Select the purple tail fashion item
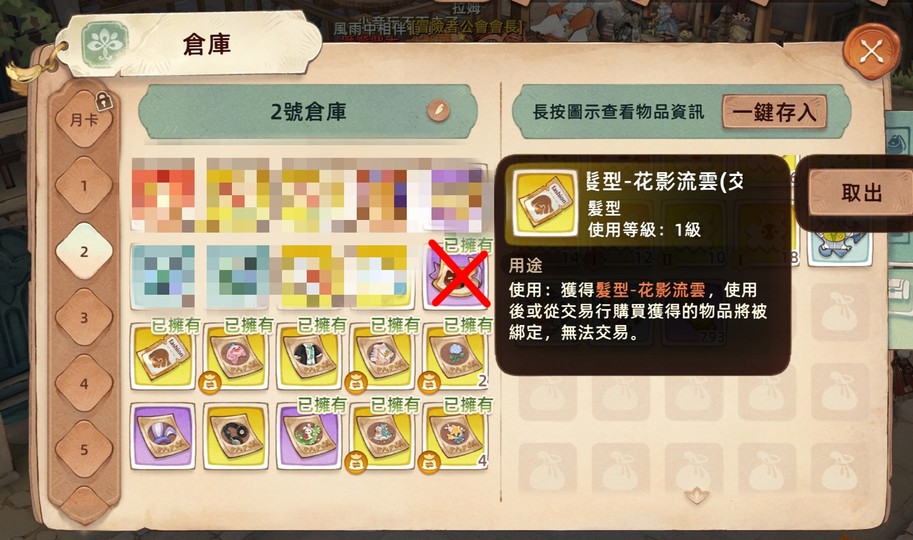 point(162,436)
